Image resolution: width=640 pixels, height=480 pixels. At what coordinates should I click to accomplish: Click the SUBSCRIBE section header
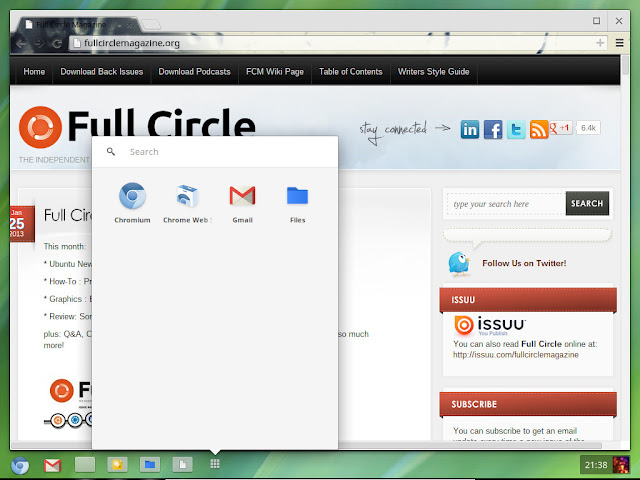528,404
